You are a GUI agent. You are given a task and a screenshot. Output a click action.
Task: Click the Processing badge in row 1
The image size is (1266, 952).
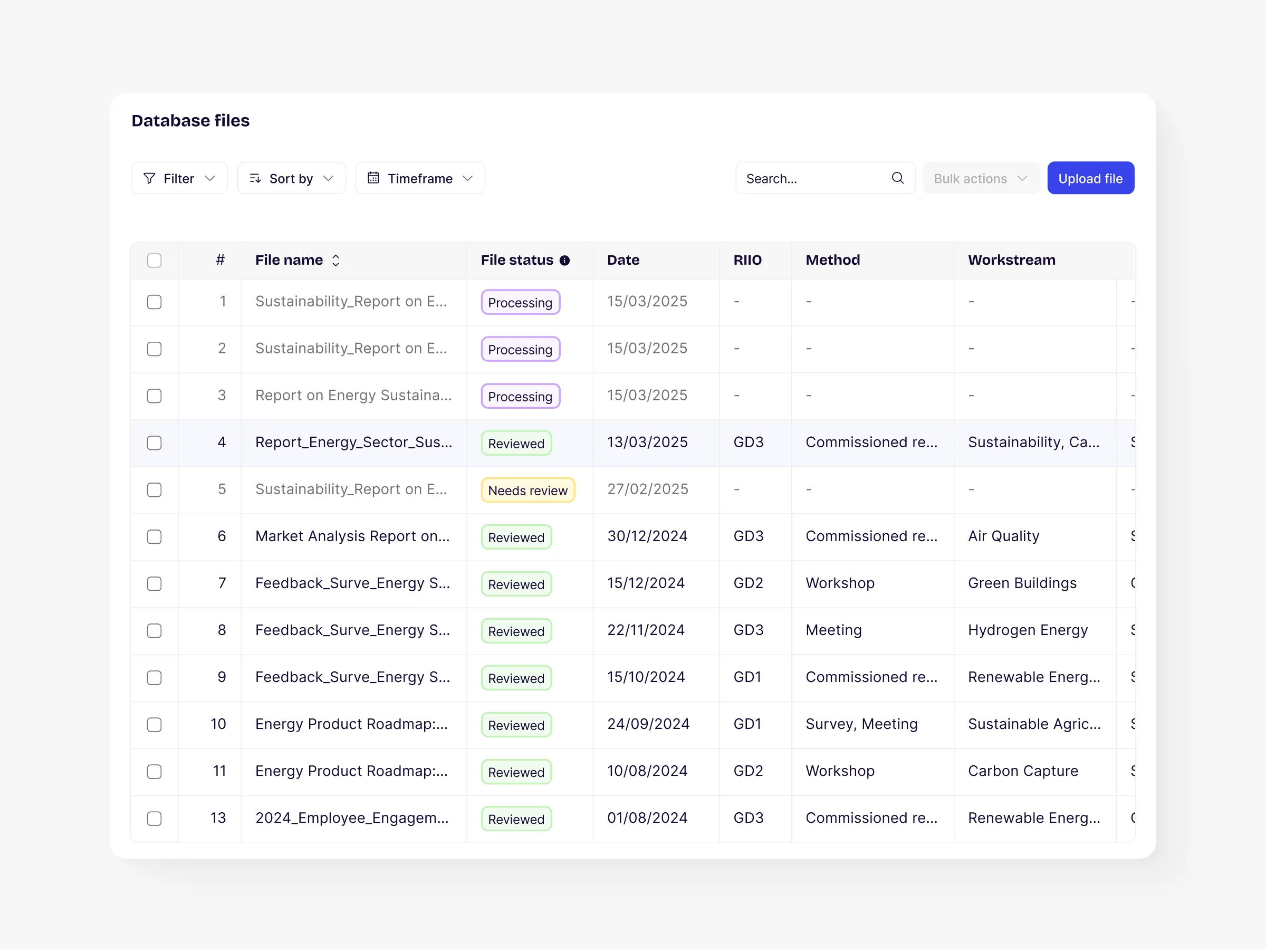click(520, 302)
